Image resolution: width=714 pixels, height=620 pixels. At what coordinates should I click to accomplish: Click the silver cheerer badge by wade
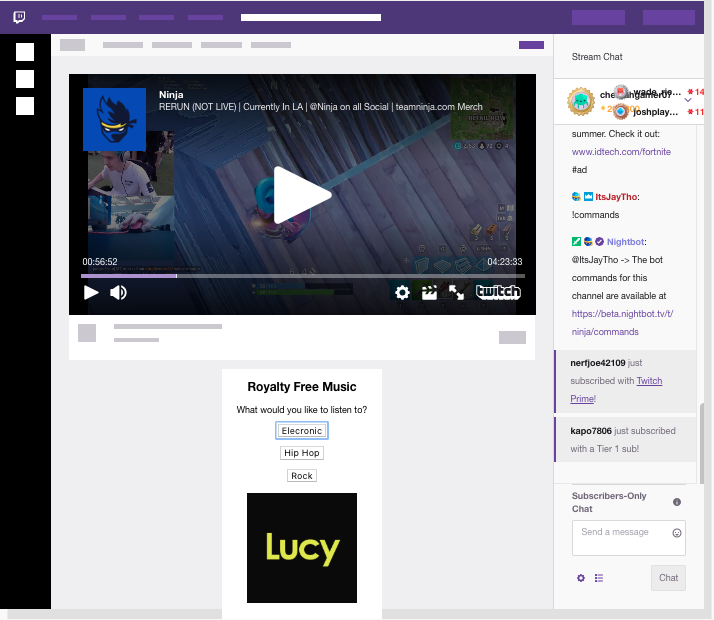click(x=621, y=92)
